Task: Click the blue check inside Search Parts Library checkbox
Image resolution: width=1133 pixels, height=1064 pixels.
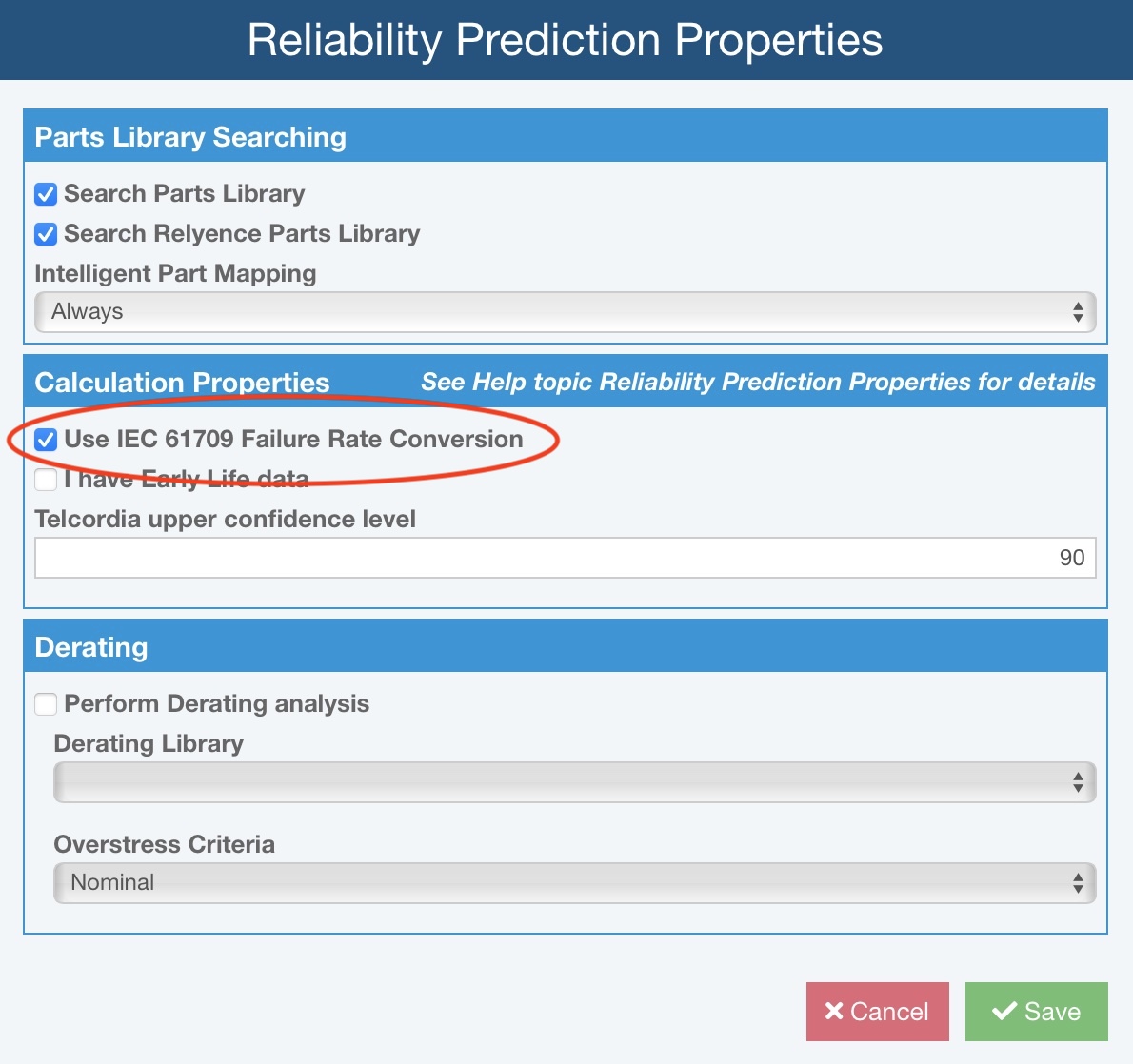Action: click(45, 194)
